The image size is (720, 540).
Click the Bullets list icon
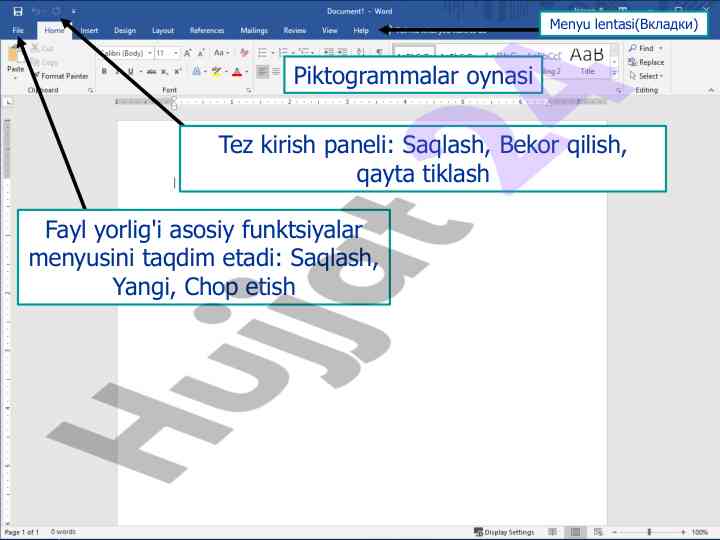[x=262, y=53]
